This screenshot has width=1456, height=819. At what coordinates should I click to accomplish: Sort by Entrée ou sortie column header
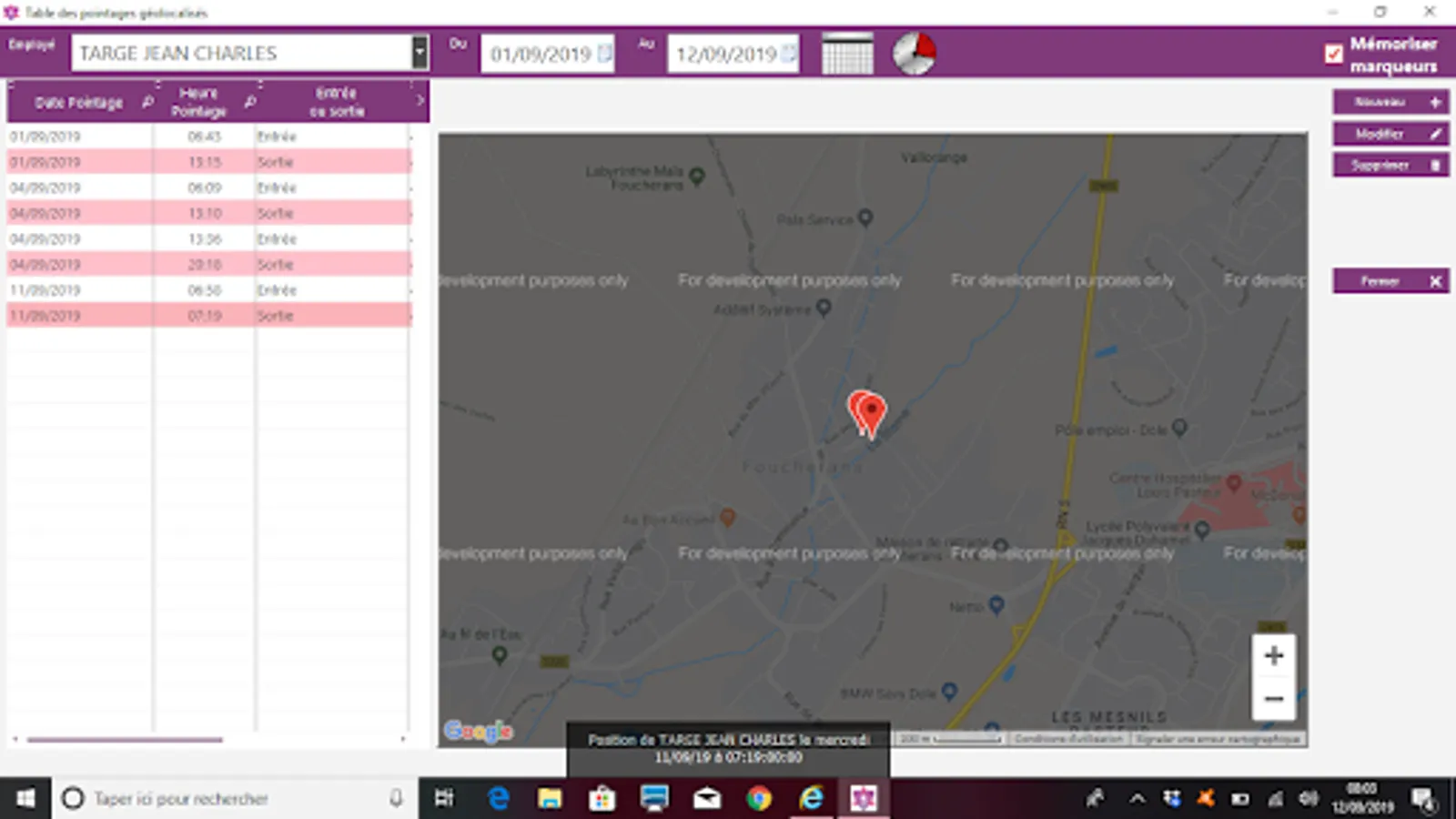(337, 102)
